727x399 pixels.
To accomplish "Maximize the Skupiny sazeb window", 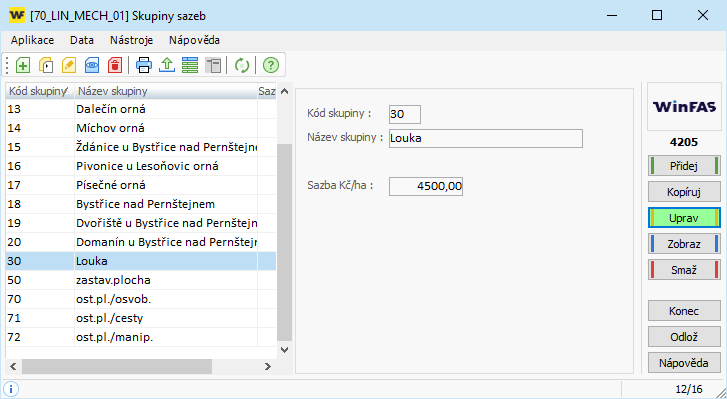I will pyautogui.click(x=657, y=15).
